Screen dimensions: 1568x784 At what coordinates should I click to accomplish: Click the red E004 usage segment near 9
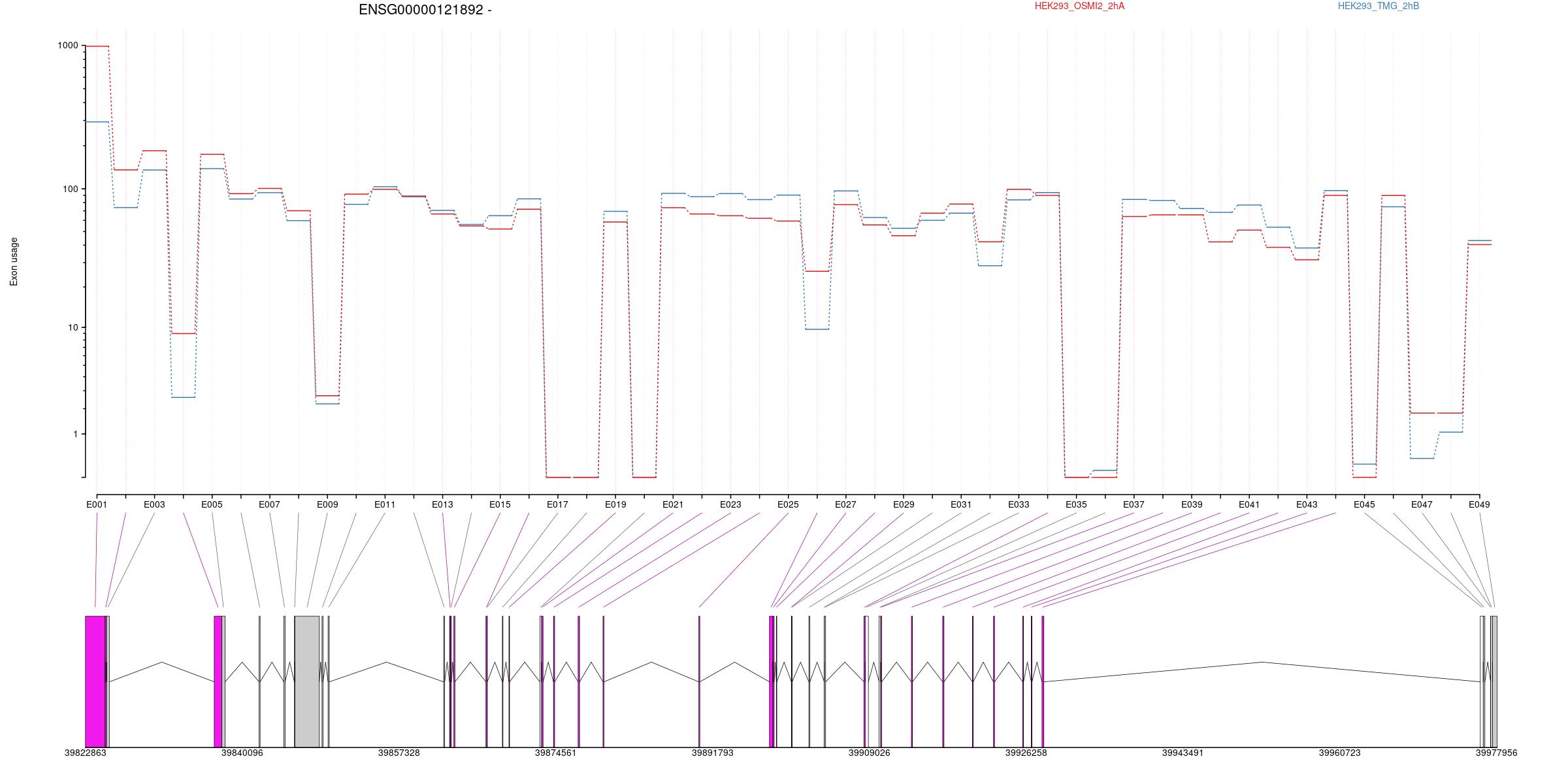tap(183, 334)
